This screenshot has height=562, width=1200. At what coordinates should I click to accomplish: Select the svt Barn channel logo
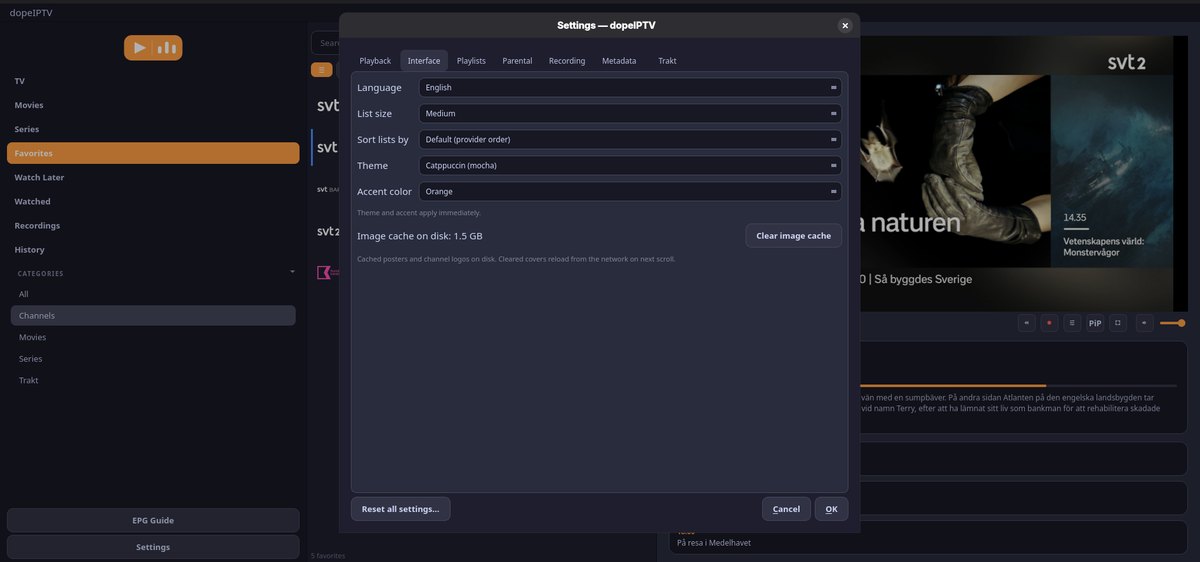tap(327, 189)
